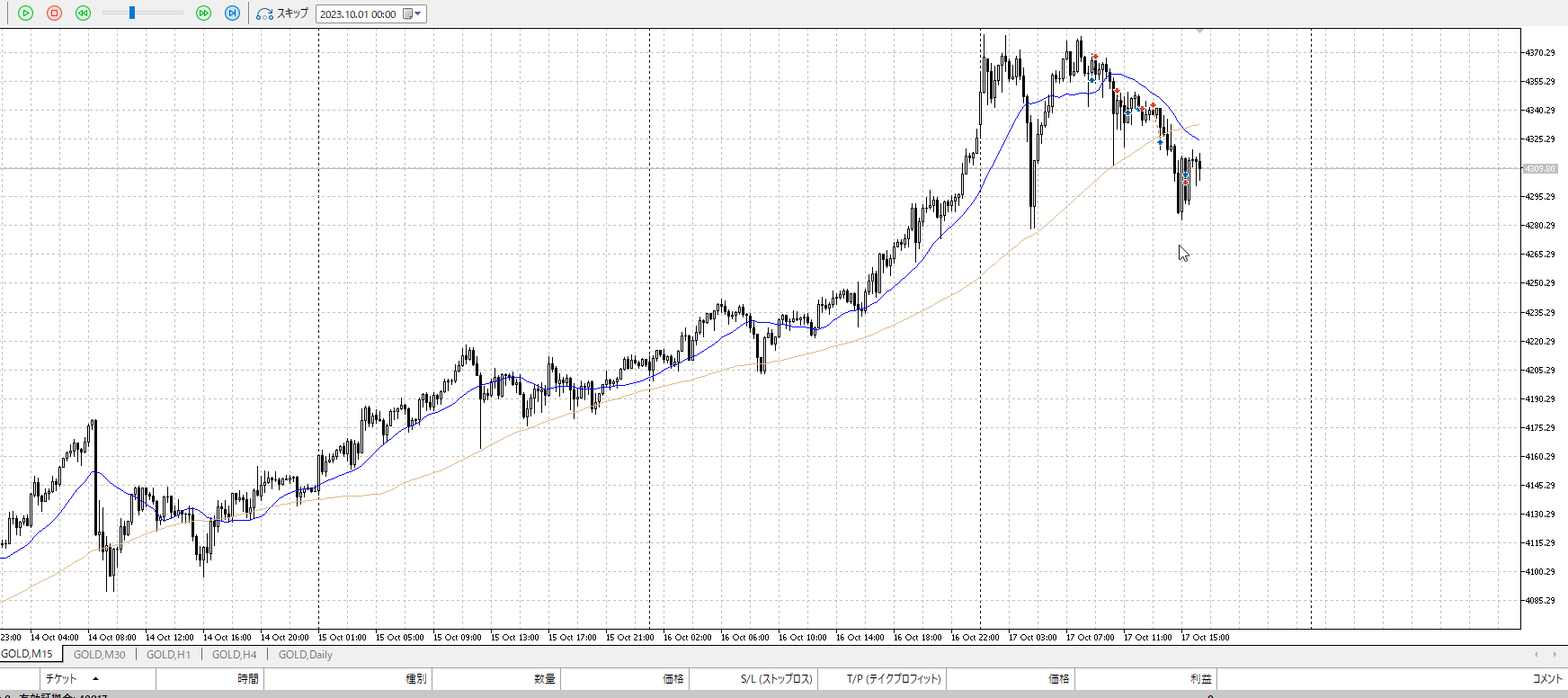Sort by チケット column header

tap(61, 679)
